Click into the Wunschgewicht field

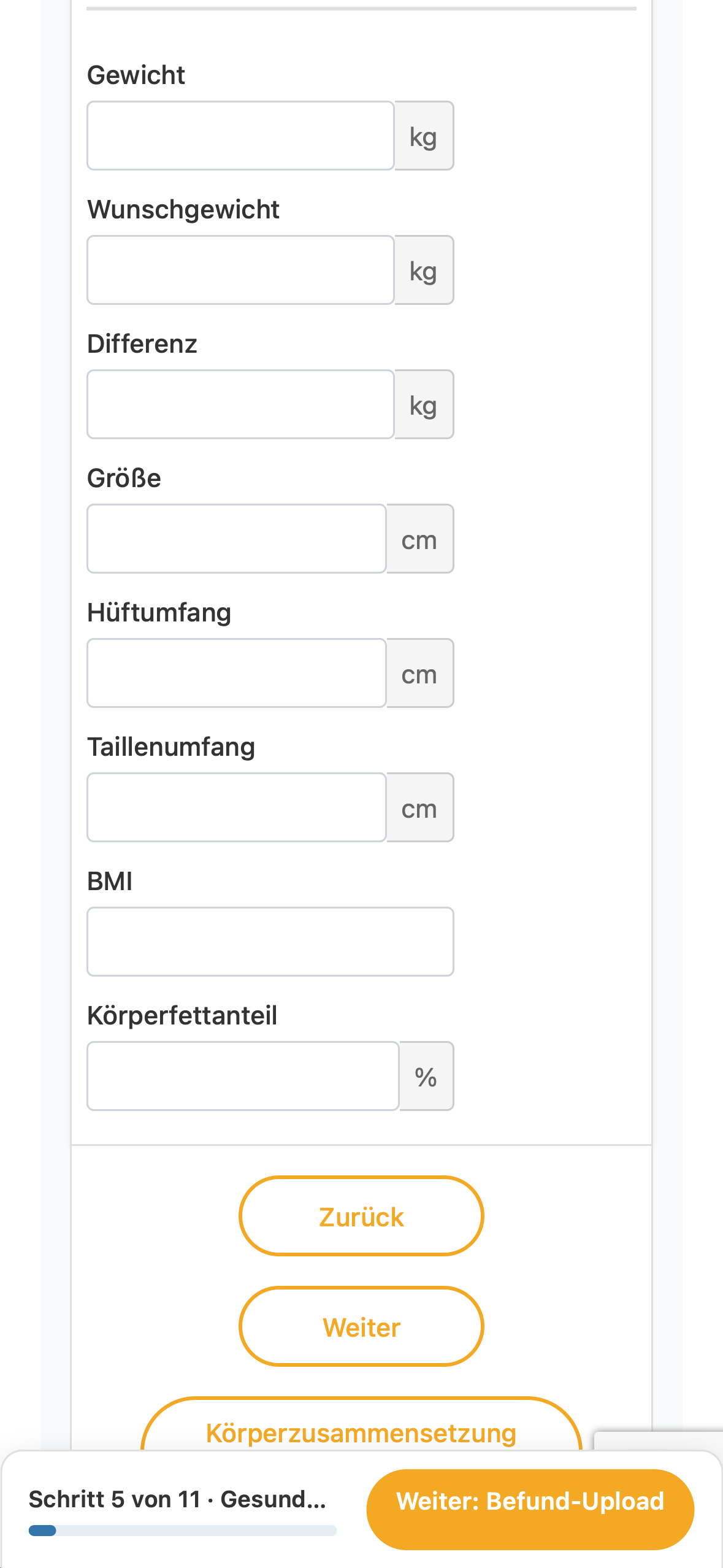240,270
